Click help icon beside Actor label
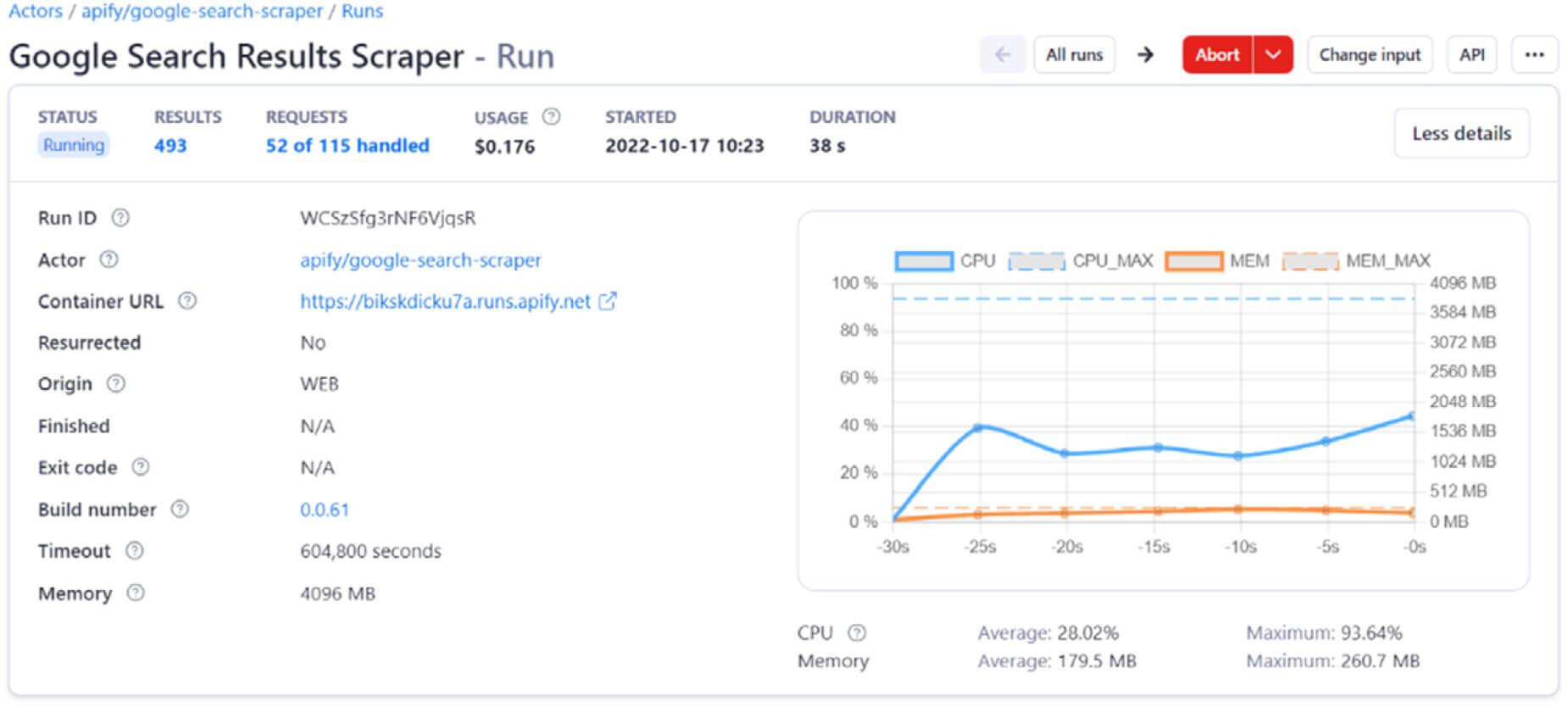Image resolution: width=1568 pixels, height=707 pixels. pos(108,259)
